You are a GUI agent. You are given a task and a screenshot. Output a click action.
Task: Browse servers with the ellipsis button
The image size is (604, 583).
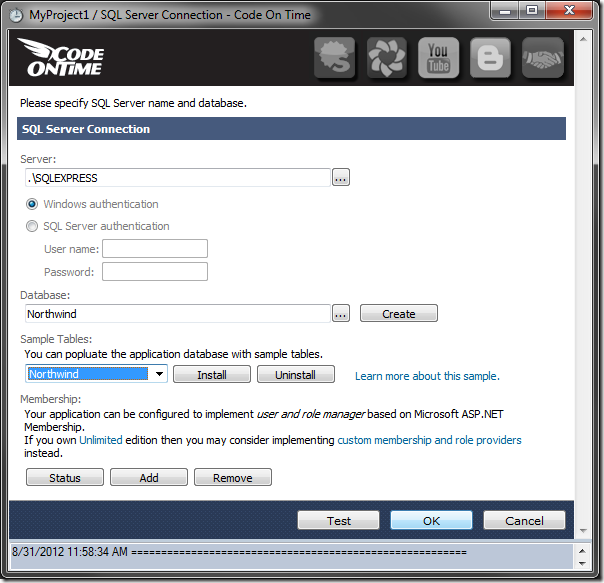click(x=341, y=178)
